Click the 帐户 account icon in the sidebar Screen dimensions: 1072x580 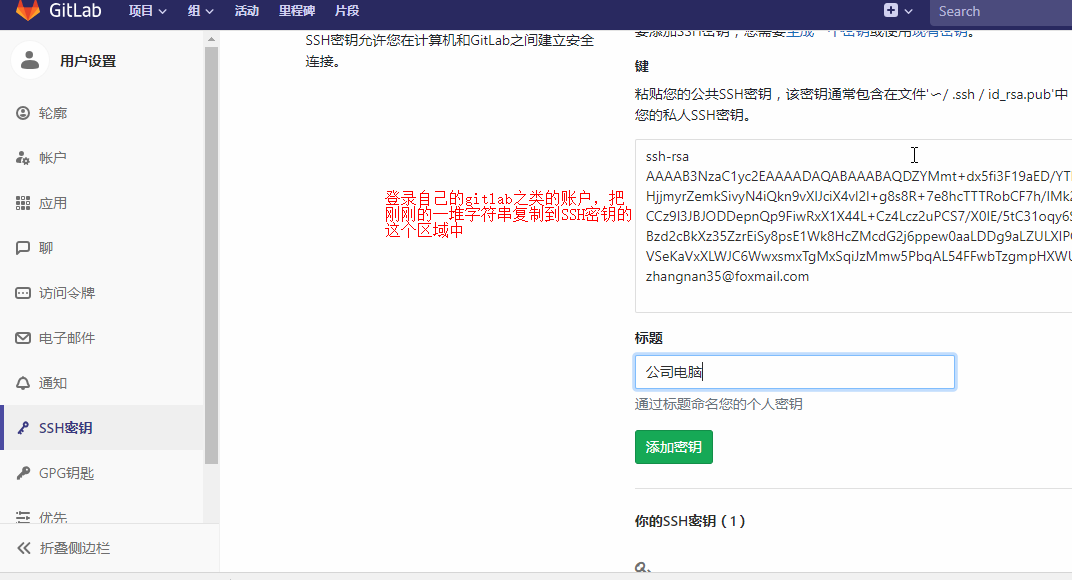pos(23,158)
